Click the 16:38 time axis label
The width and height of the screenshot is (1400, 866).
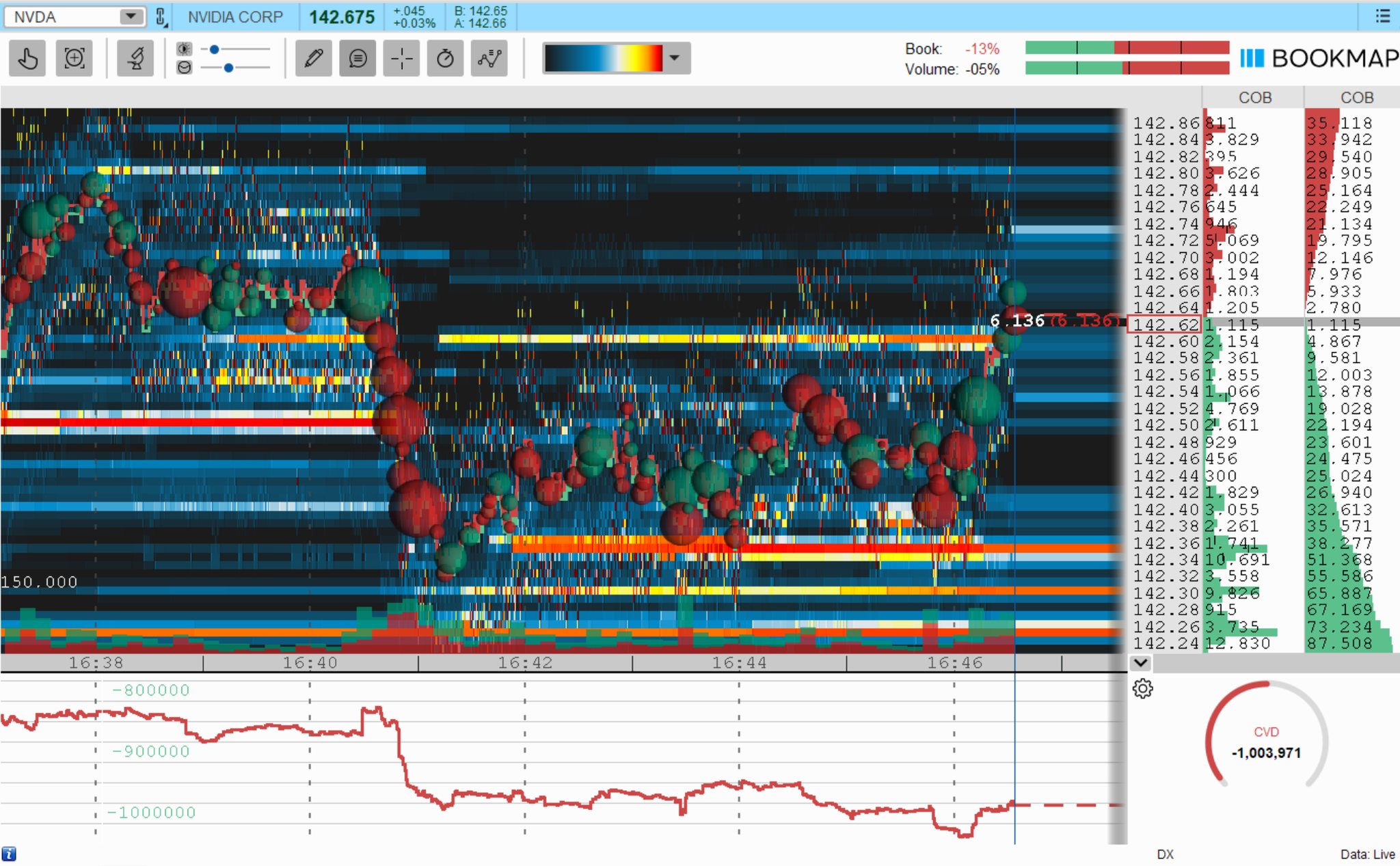(96, 662)
